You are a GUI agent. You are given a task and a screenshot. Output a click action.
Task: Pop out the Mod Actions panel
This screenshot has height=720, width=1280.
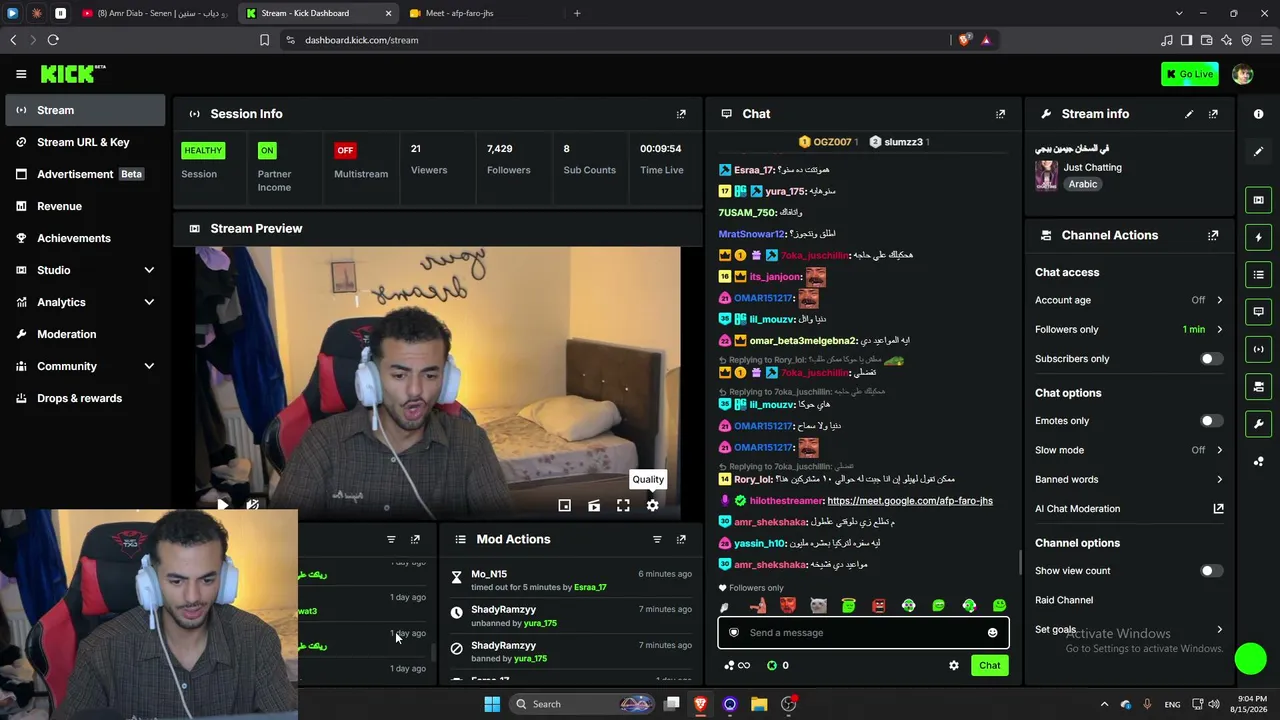(x=681, y=540)
